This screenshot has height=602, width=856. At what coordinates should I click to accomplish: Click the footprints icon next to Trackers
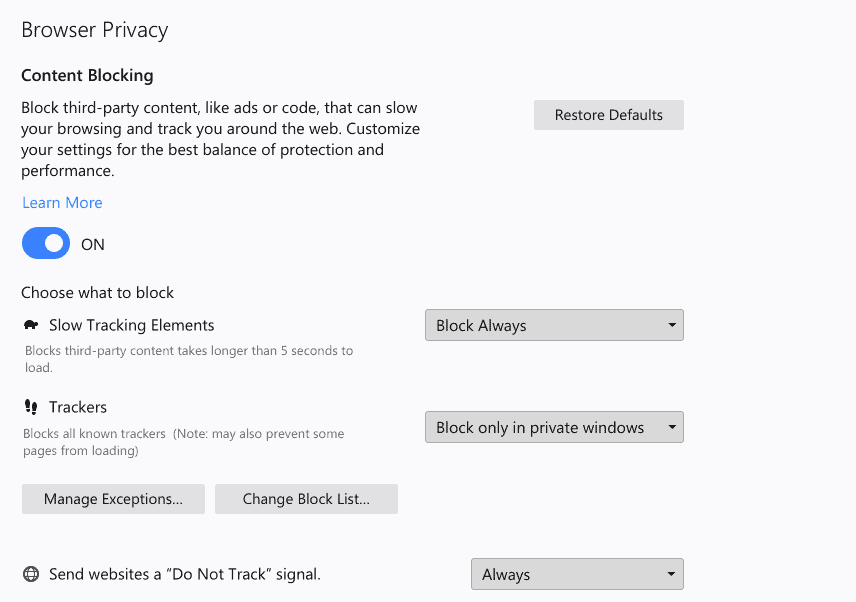point(31,407)
